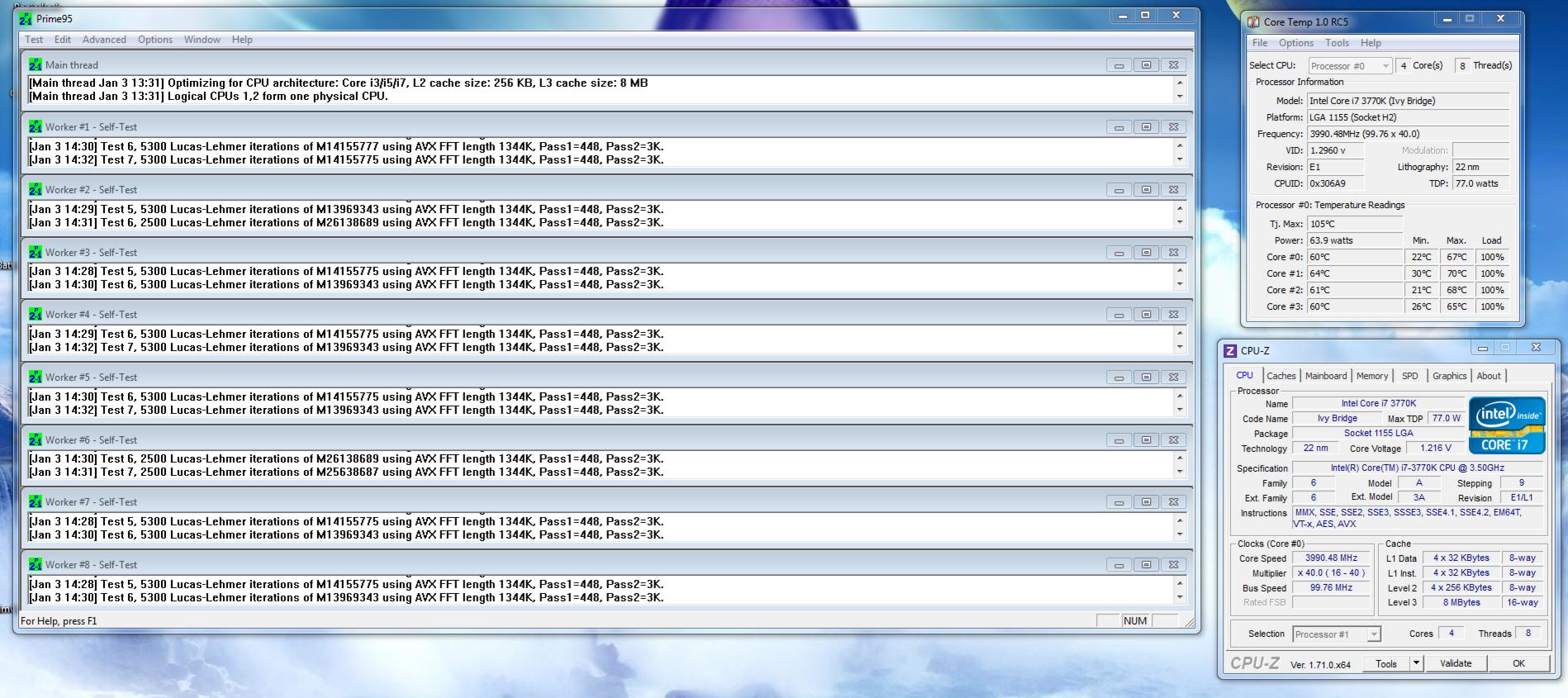Switch to the Caches tab in CPU-Z

click(x=1281, y=376)
